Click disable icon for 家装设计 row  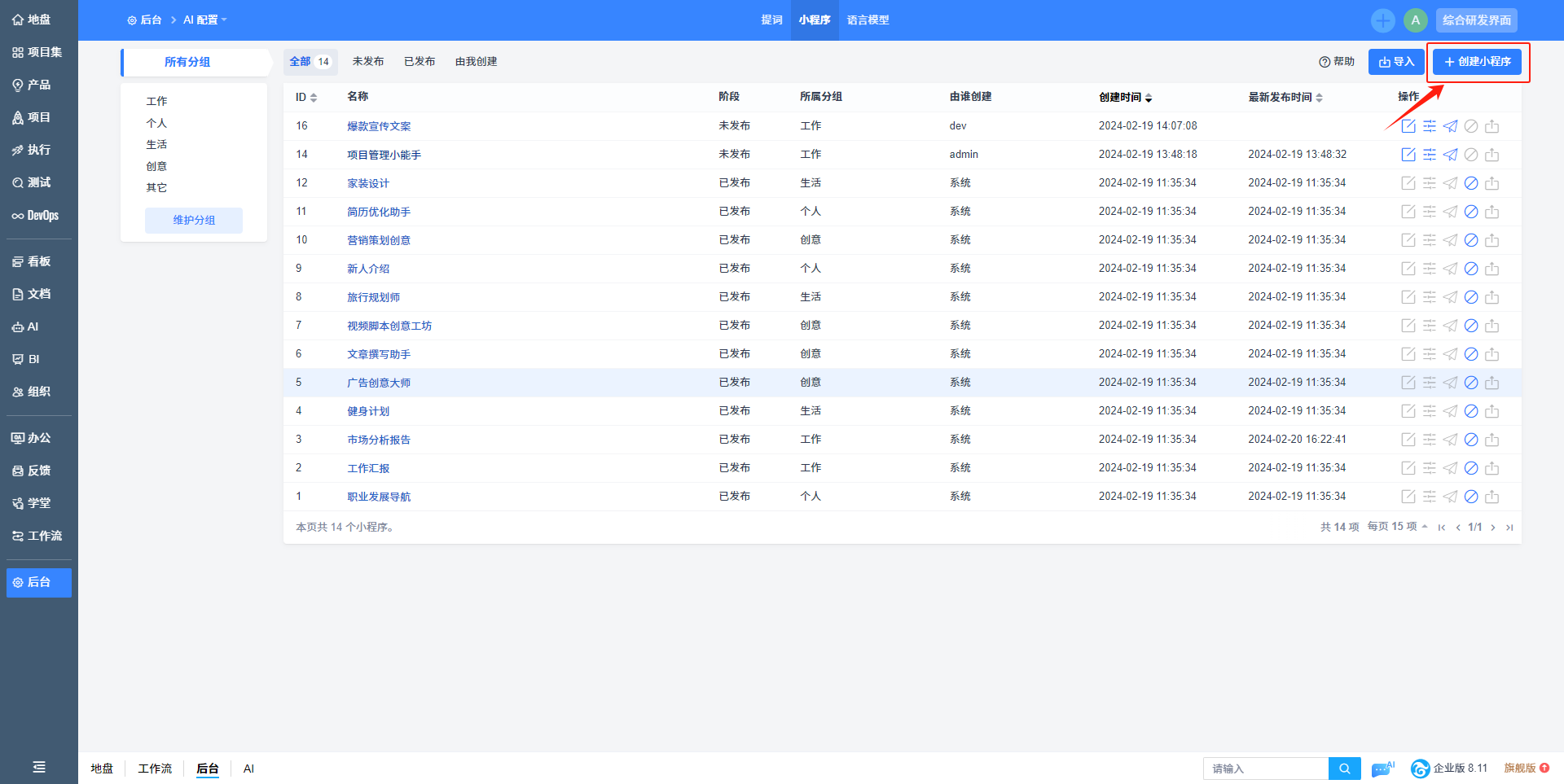pyautogui.click(x=1471, y=183)
